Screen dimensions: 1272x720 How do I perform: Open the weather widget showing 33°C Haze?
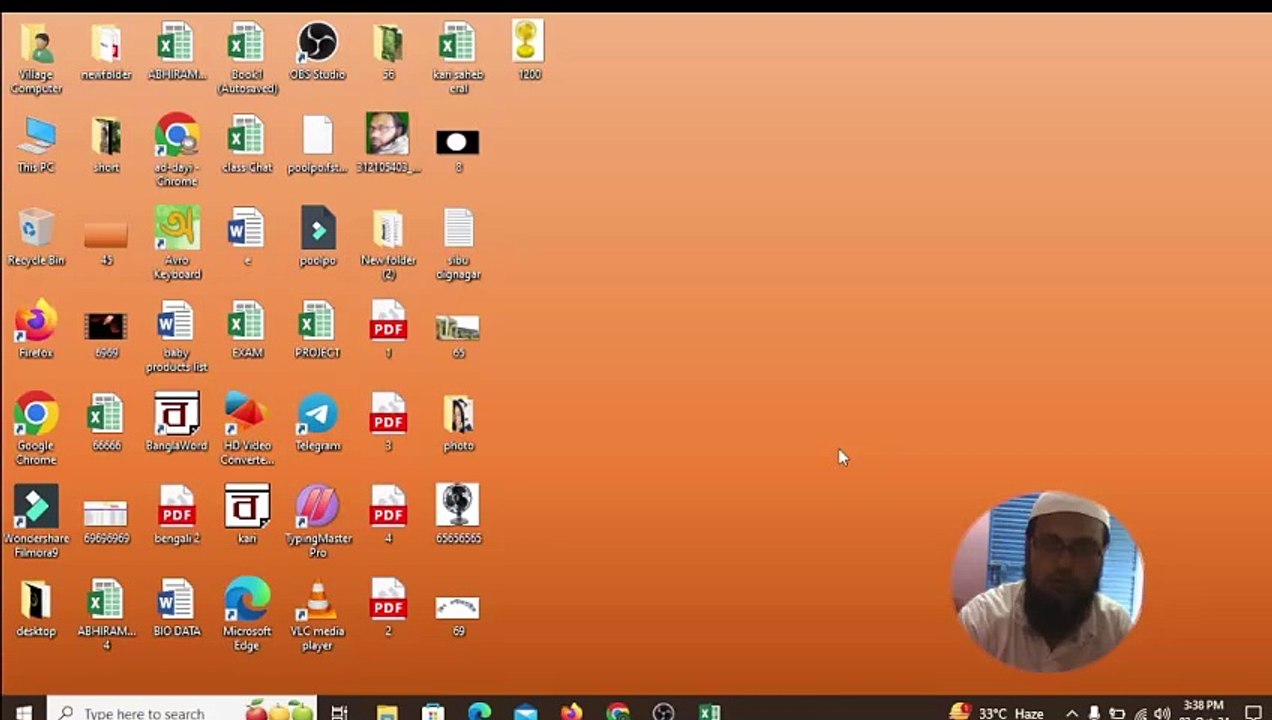tap(996, 713)
